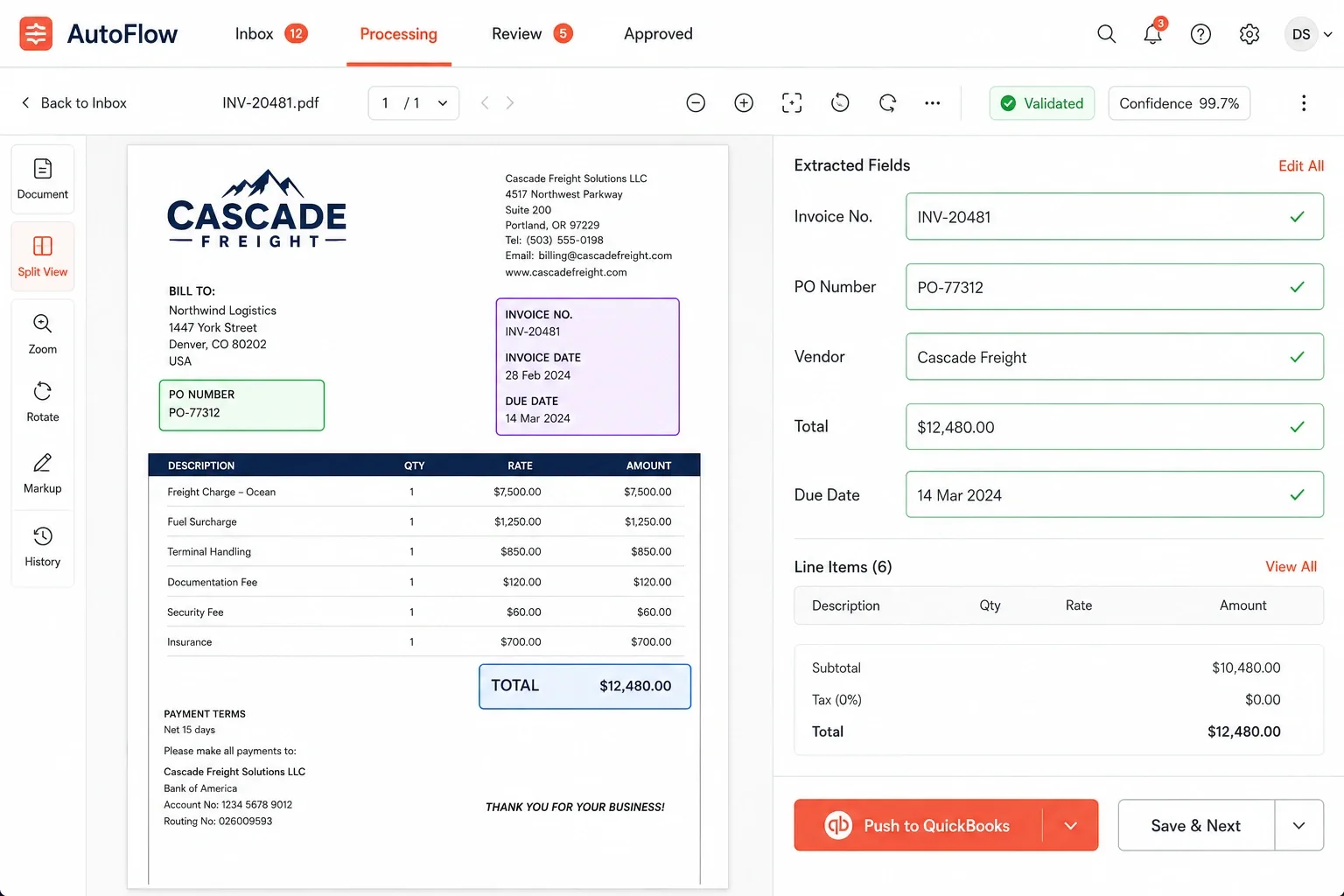Viewport: 1344px width, 896px height.
Task: Click the Security Fee row
Action: [x=424, y=612]
